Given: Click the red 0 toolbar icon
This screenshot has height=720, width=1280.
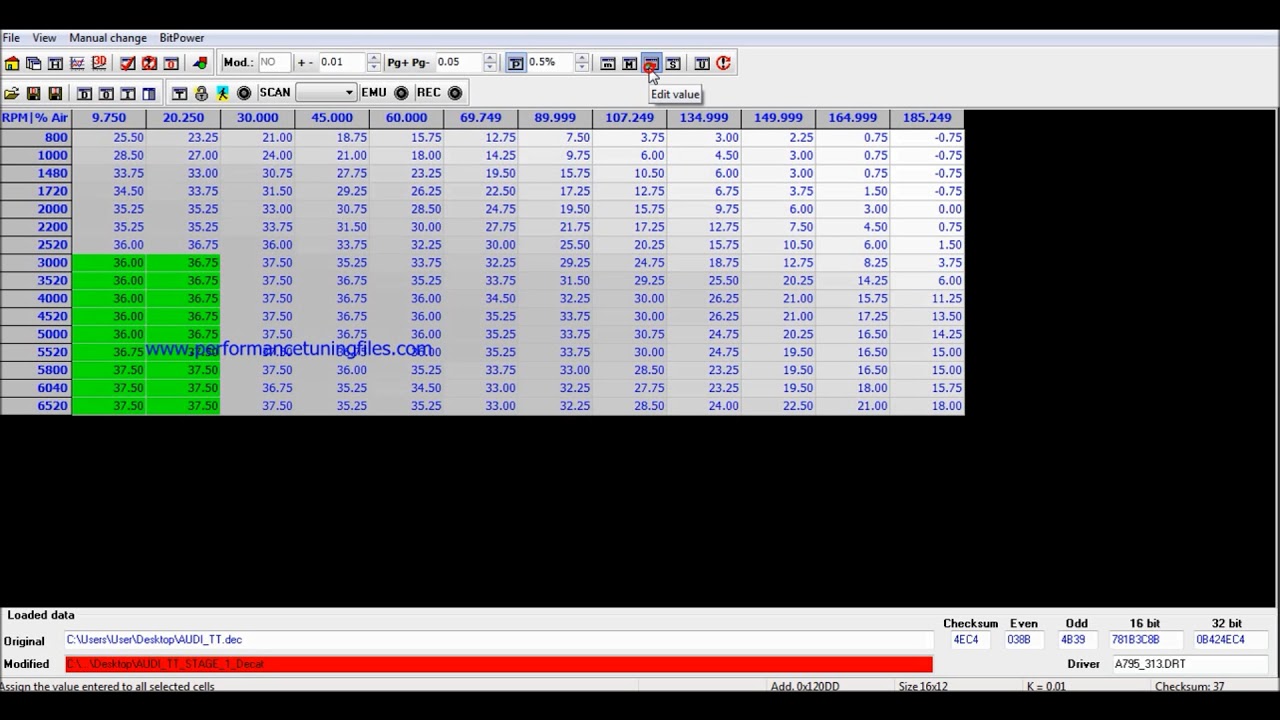Looking at the screenshot, I should click(171, 63).
